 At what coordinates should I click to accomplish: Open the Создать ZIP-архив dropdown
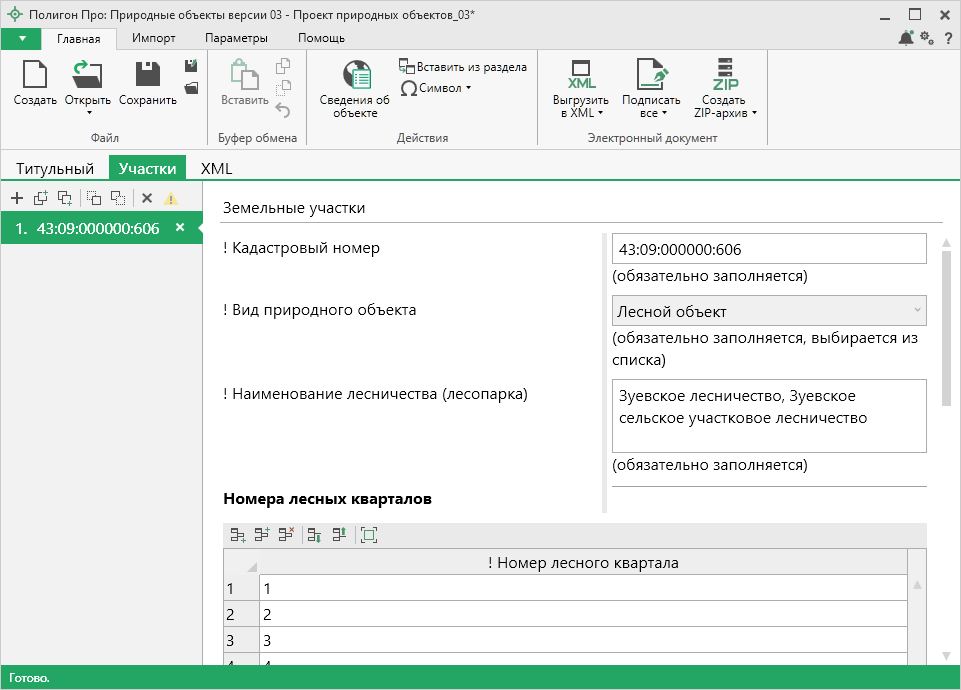tap(723, 113)
